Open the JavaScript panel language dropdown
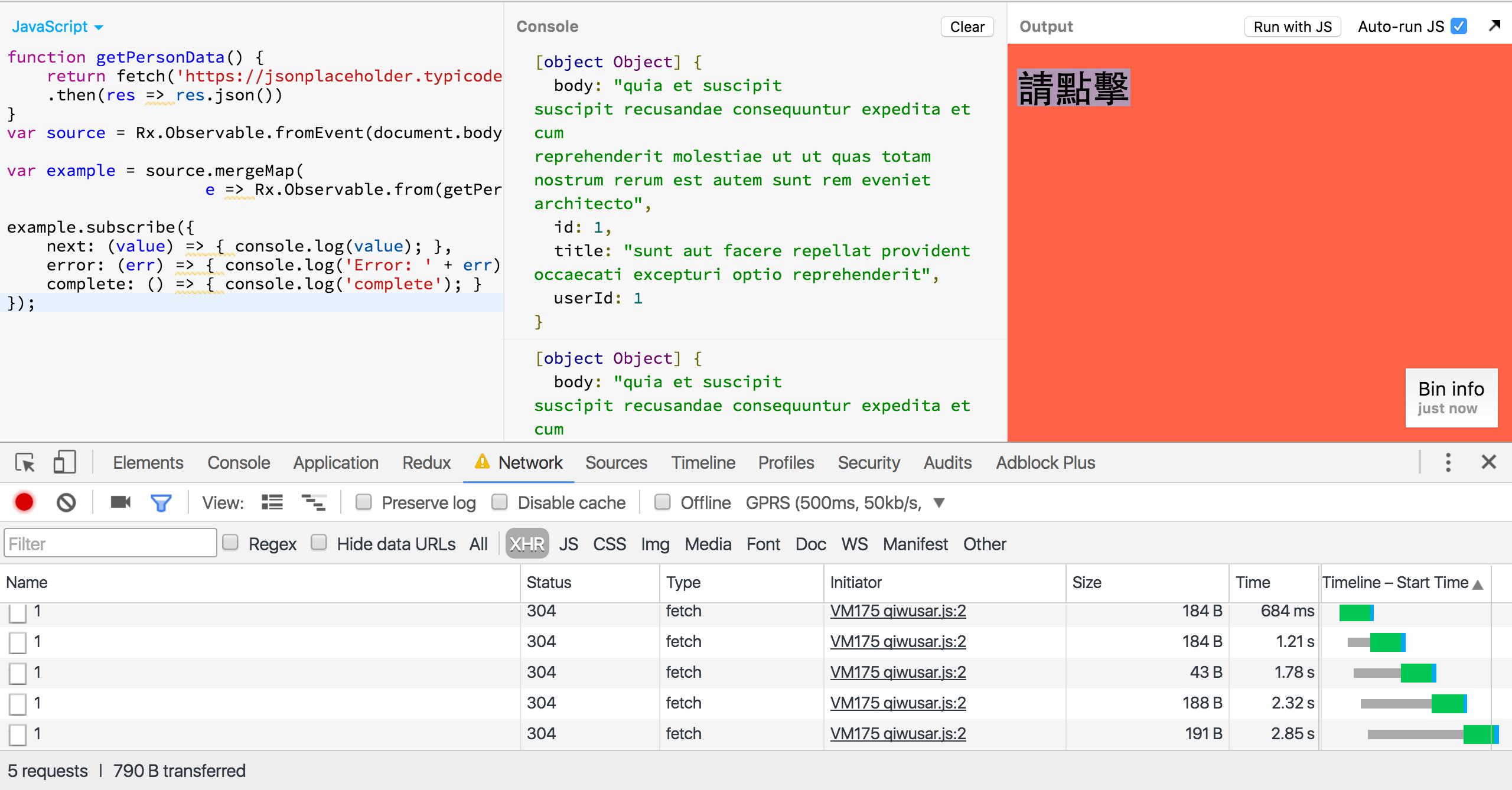This screenshot has height=790, width=1512. pos(57,27)
